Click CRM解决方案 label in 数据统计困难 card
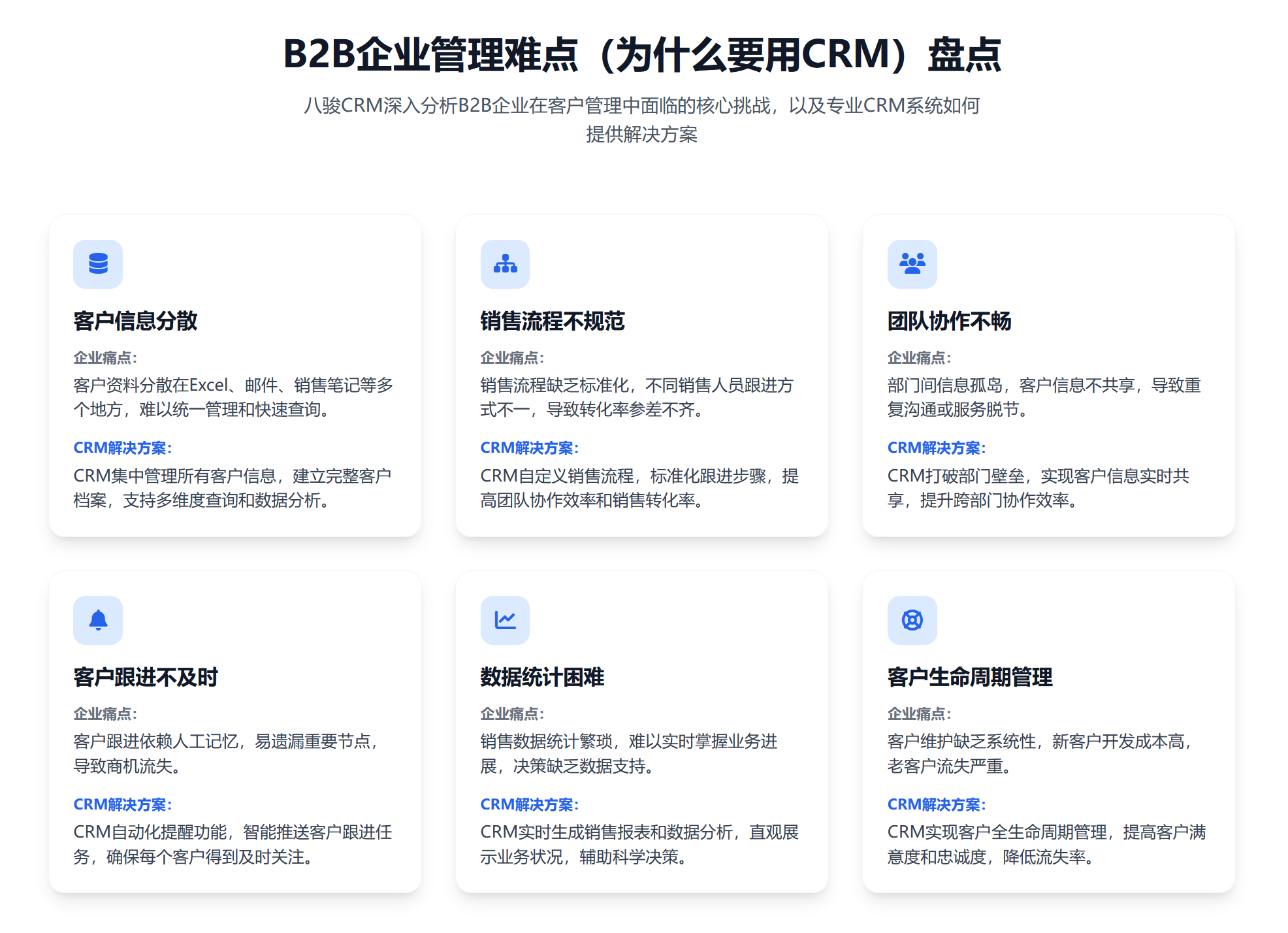This screenshot has height=933, width=1288. (529, 804)
